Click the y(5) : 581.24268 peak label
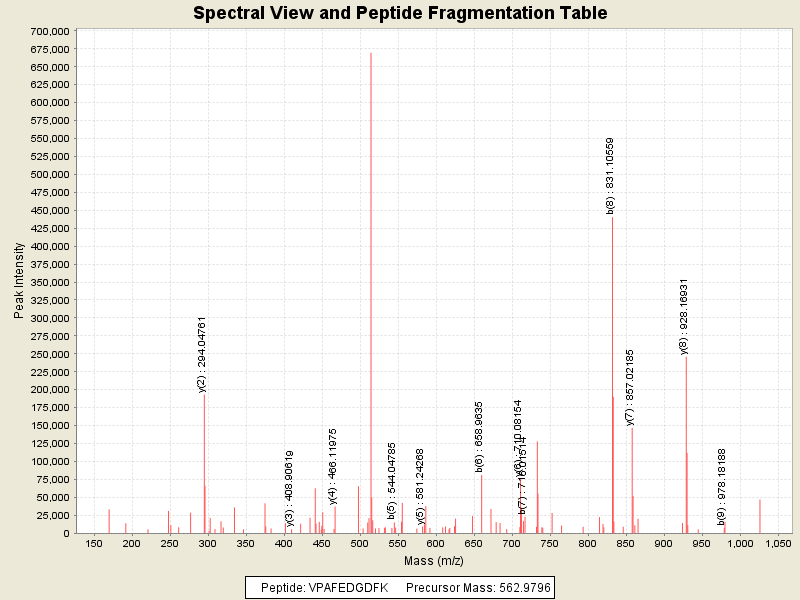The image size is (800, 600). click(421, 486)
